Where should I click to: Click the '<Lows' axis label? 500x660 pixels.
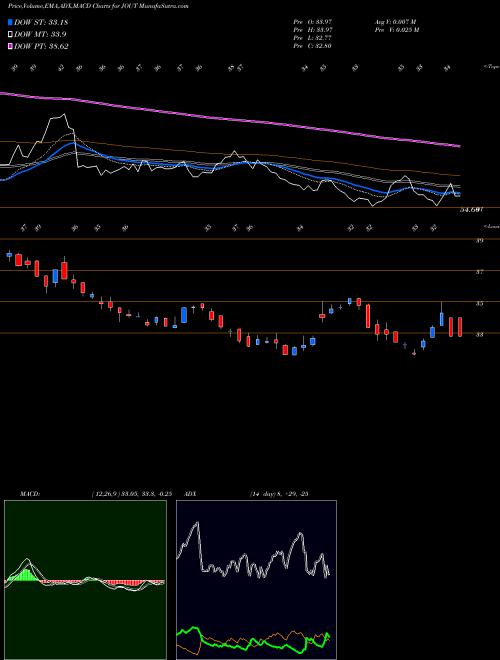point(491,226)
